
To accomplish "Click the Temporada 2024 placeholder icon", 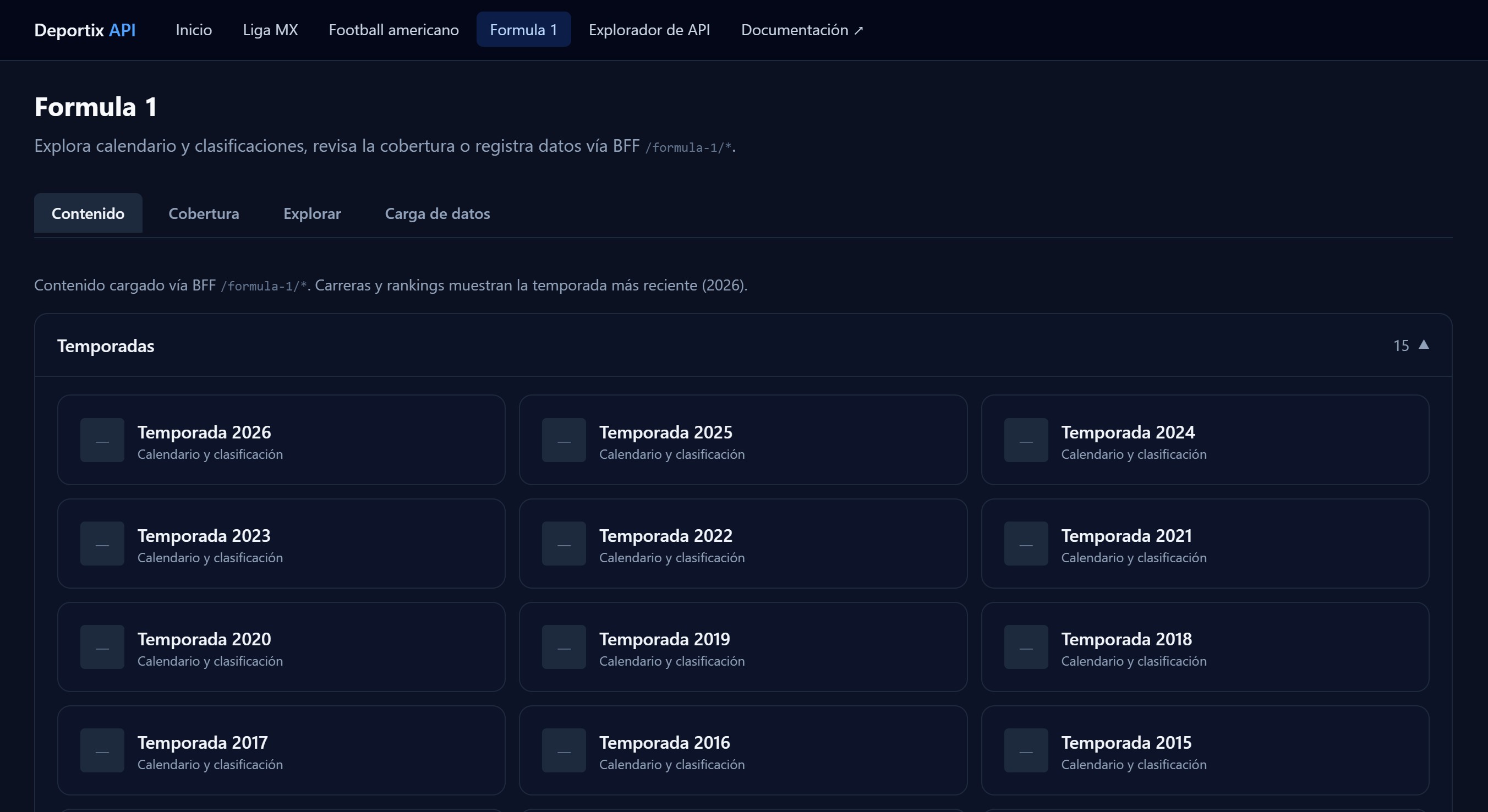I will tap(1026, 440).
